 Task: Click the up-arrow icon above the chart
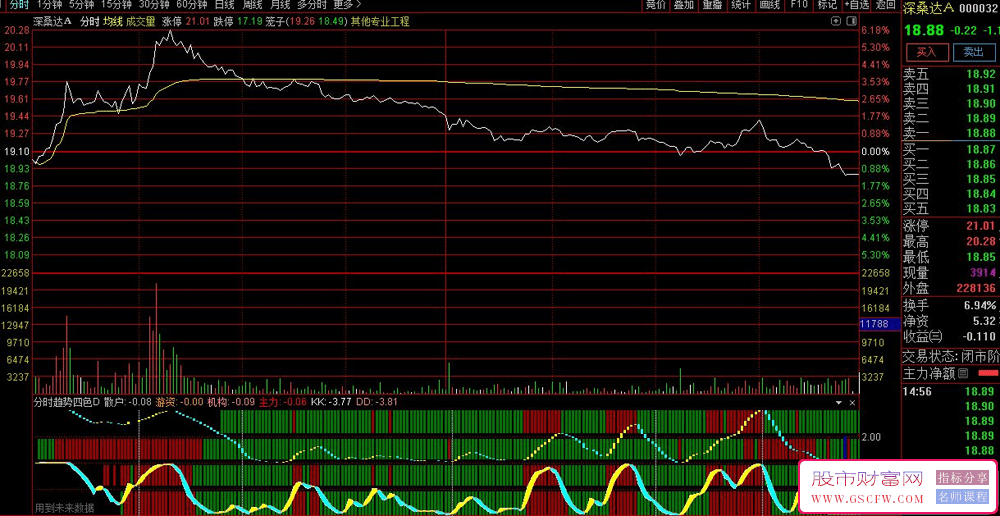coord(836,21)
